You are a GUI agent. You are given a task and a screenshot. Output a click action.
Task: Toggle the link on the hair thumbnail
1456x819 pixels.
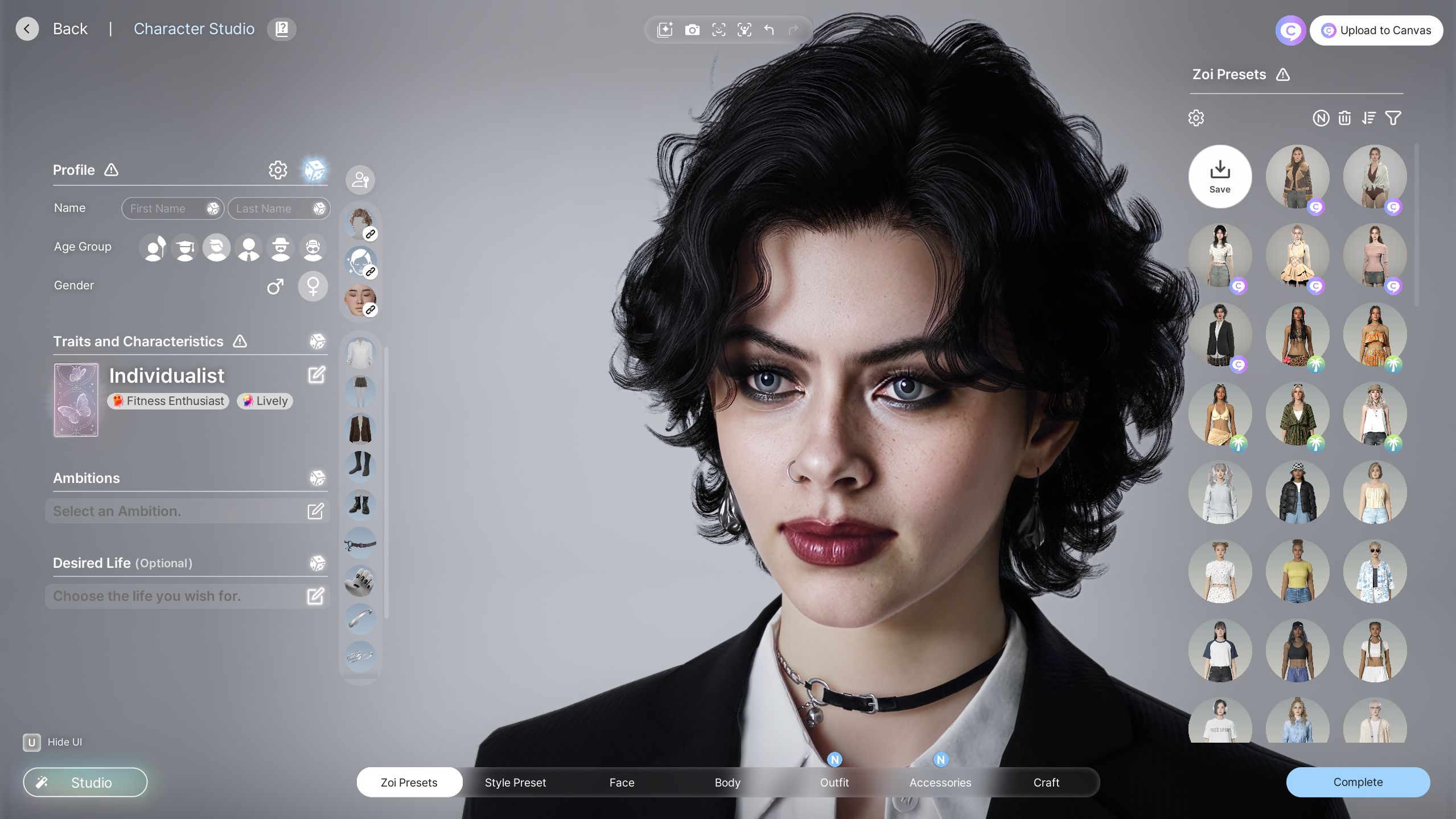[x=371, y=234]
